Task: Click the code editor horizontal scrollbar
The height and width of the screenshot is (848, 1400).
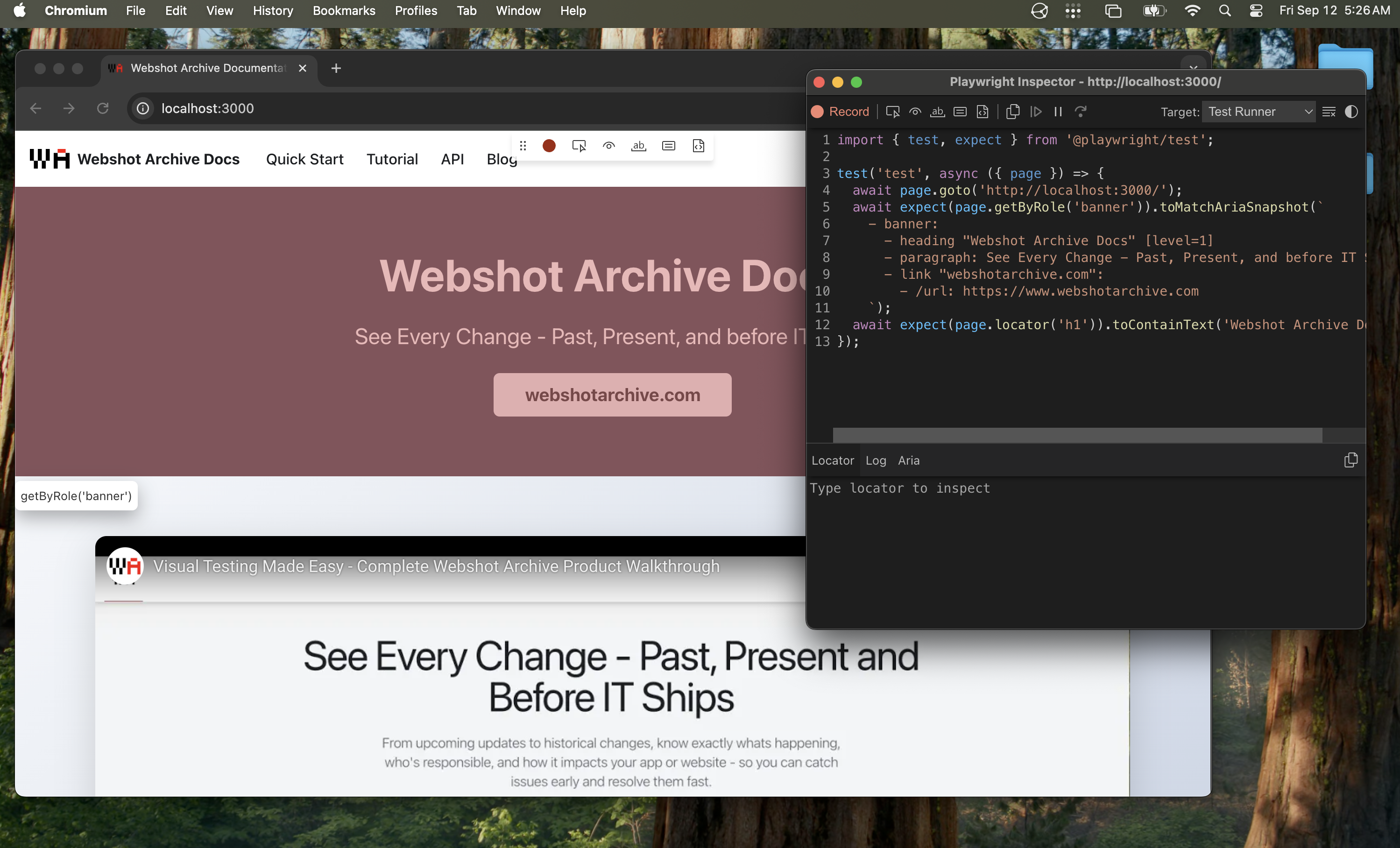Action: tap(1077, 435)
